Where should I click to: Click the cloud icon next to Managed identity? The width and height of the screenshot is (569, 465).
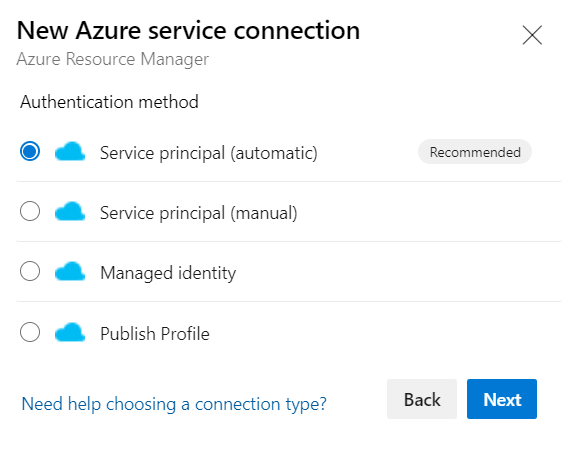coord(70,272)
